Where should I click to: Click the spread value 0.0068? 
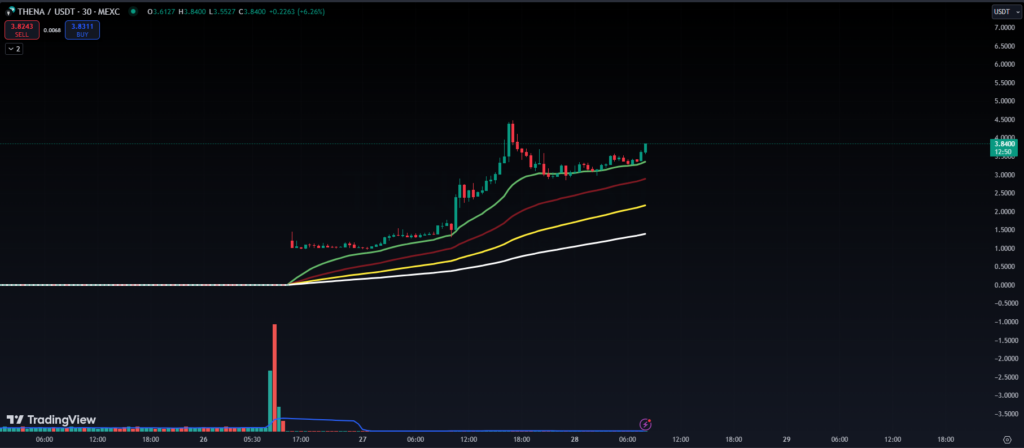pos(52,30)
